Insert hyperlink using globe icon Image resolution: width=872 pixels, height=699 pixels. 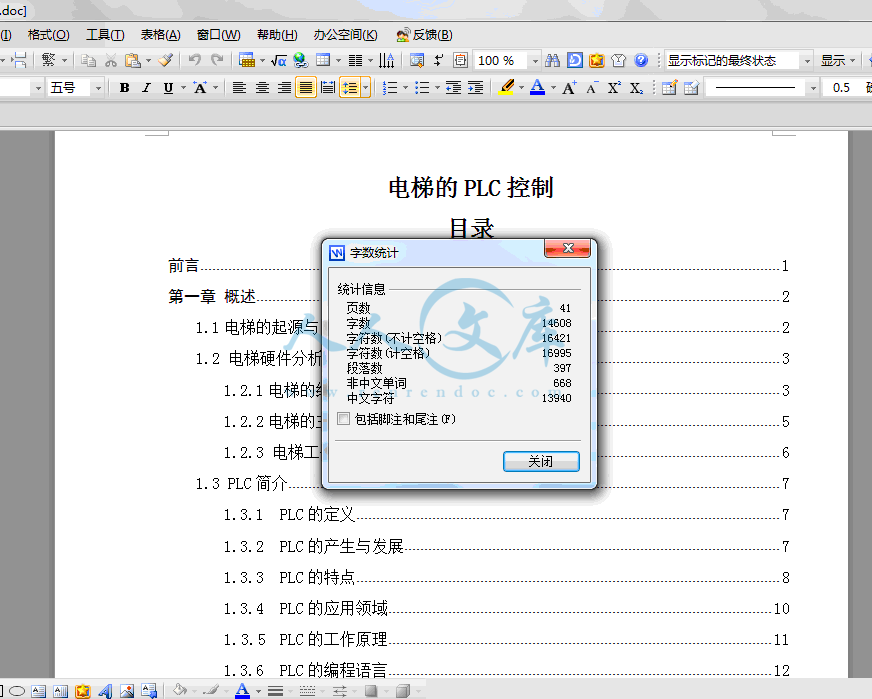(x=301, y=60)
